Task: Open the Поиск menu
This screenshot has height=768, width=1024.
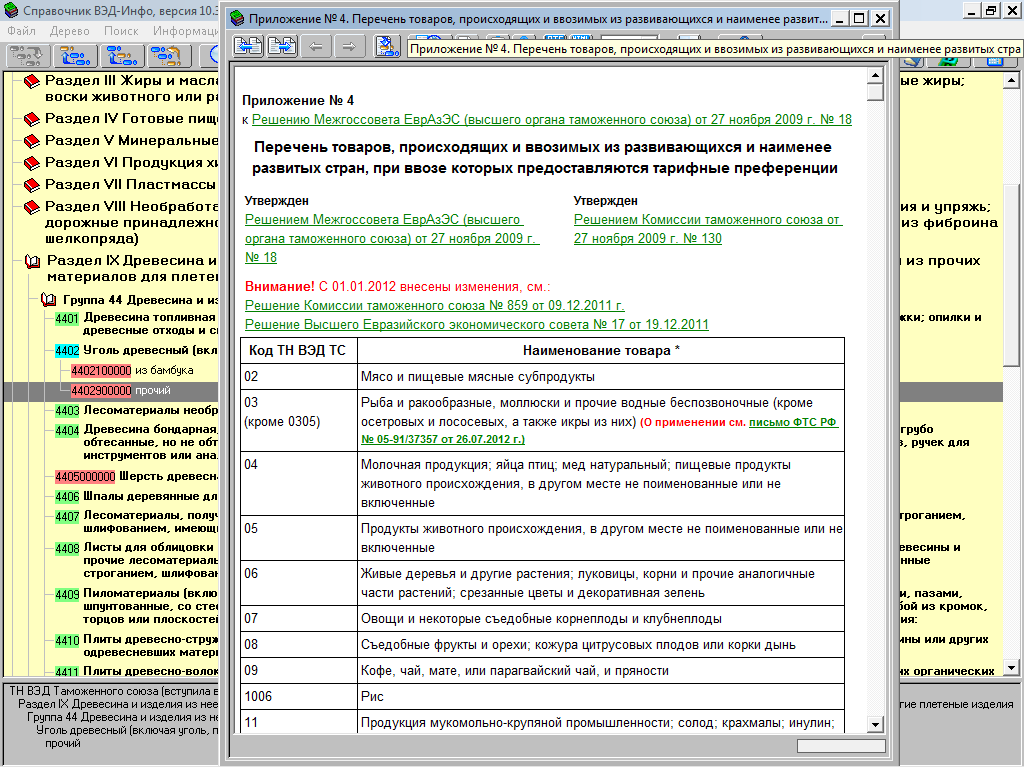Action: tap(121, 31)
